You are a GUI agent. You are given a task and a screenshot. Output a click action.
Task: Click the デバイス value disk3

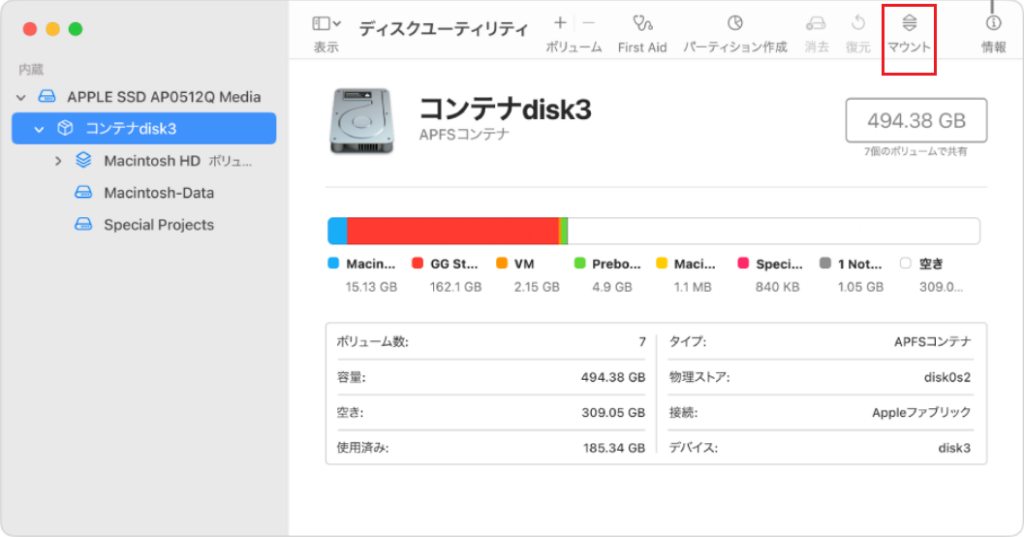pyautogui.click(x=955, y=448)
